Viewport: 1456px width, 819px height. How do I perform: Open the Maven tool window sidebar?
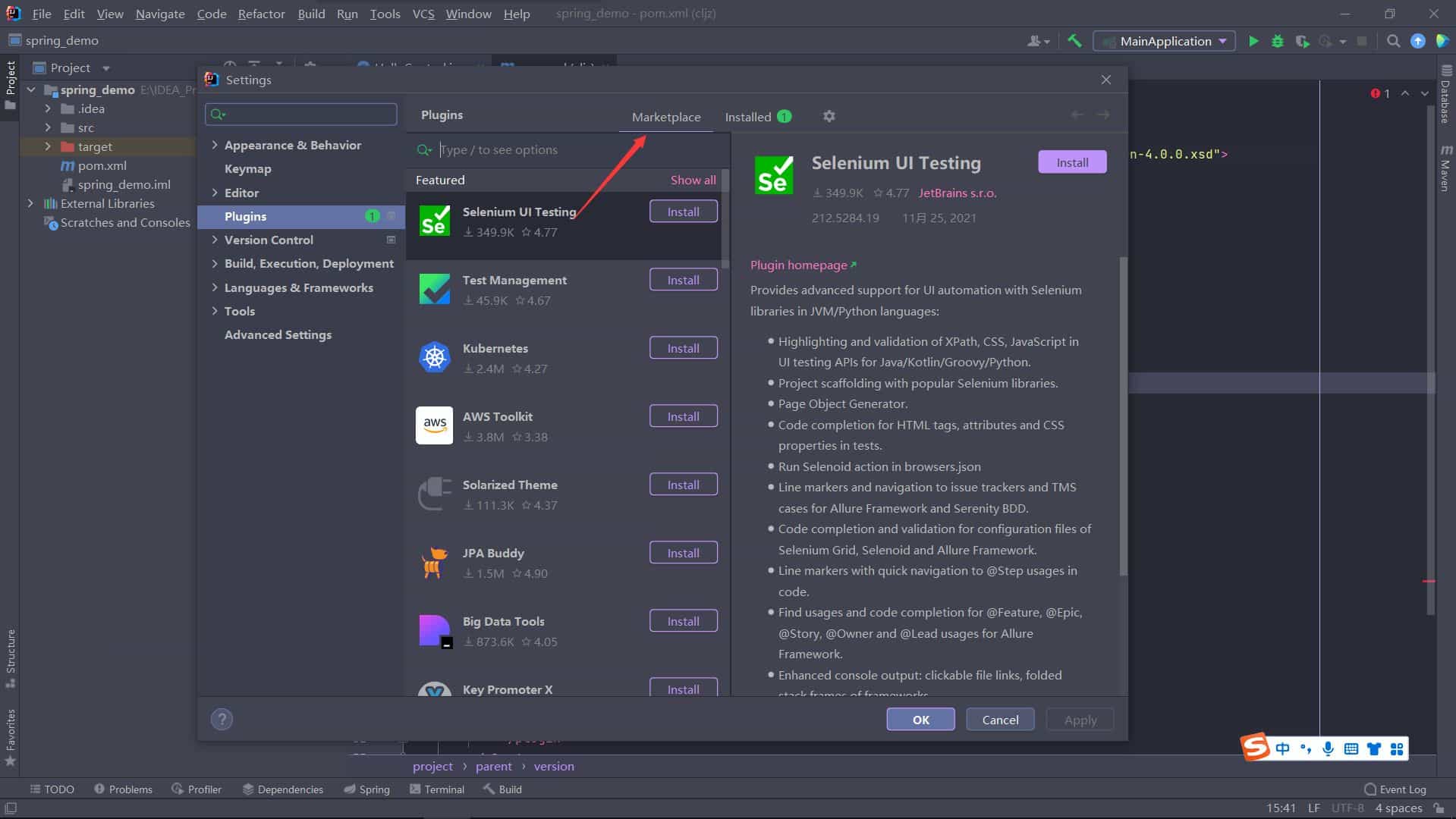click(1445, 168)
